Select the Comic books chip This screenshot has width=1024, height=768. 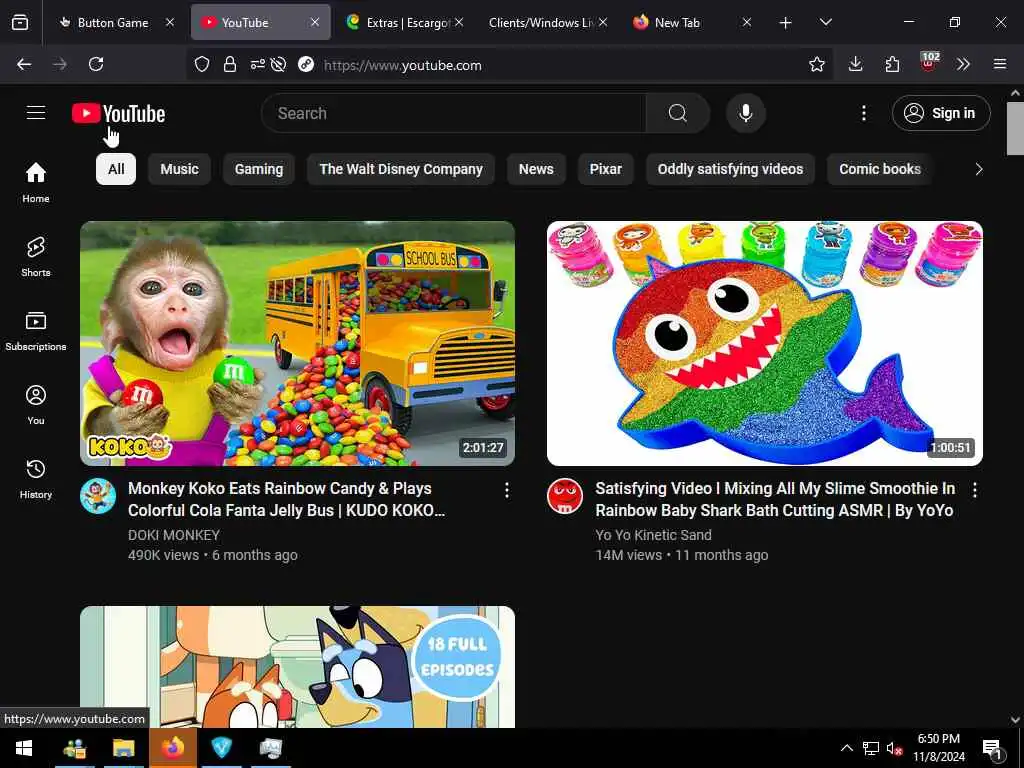880,169
